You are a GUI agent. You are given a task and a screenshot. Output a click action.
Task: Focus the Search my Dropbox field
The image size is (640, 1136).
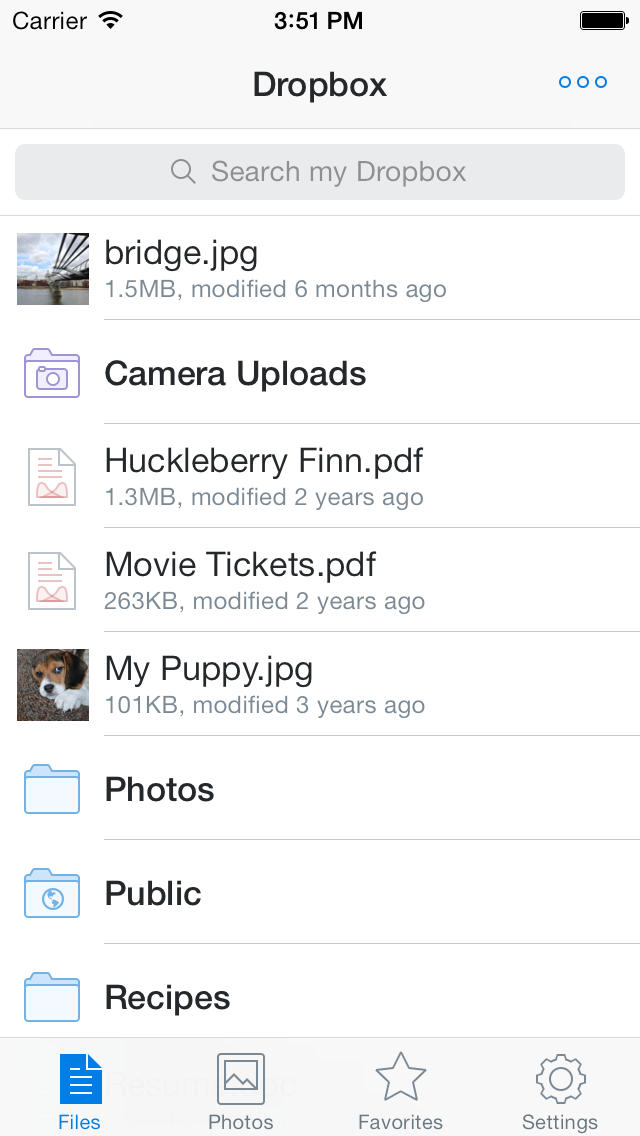click(338, 172)
